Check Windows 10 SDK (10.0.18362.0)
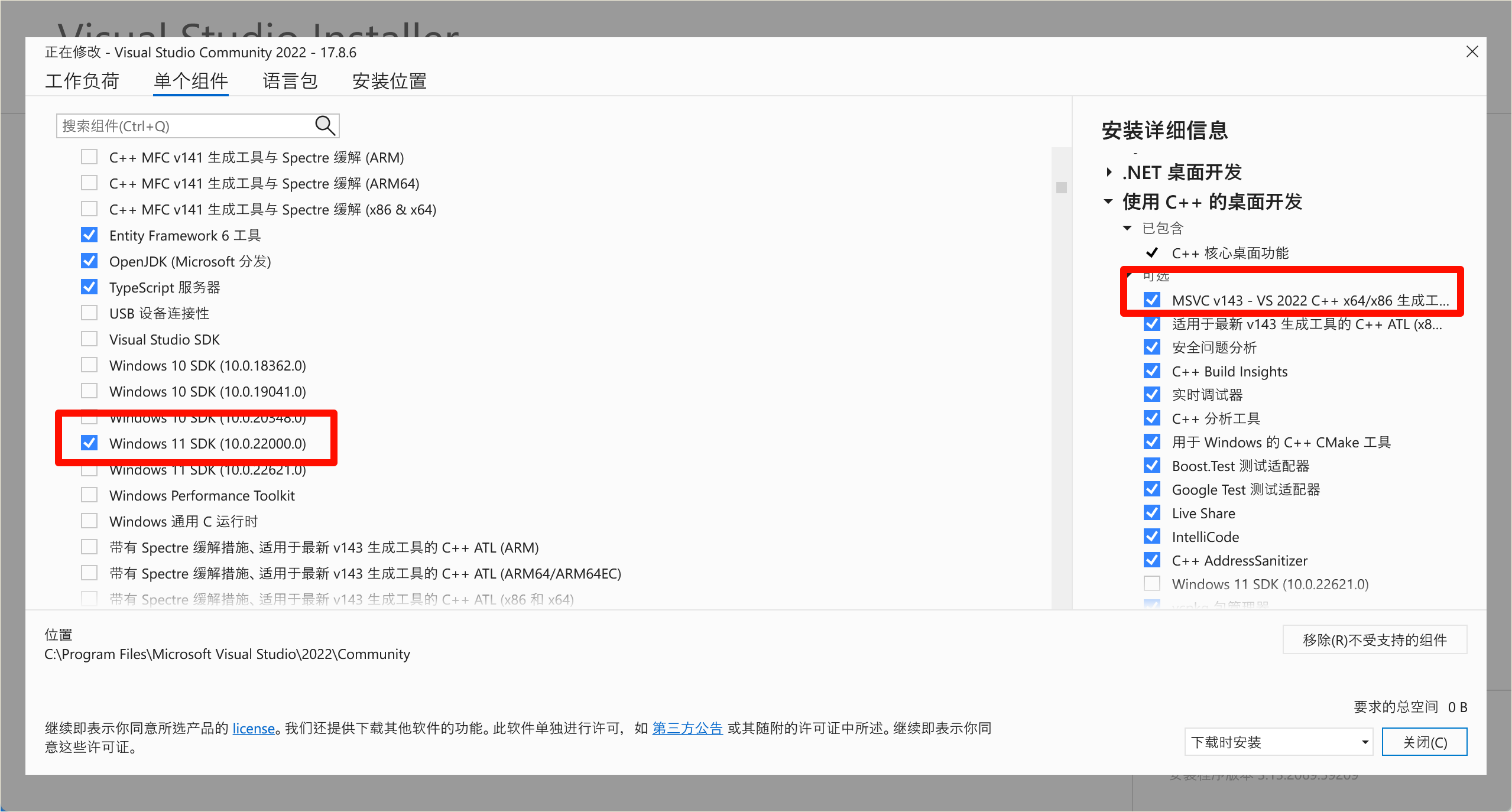The width and height of the screenshot is (1512, 812). click(89, 365)
